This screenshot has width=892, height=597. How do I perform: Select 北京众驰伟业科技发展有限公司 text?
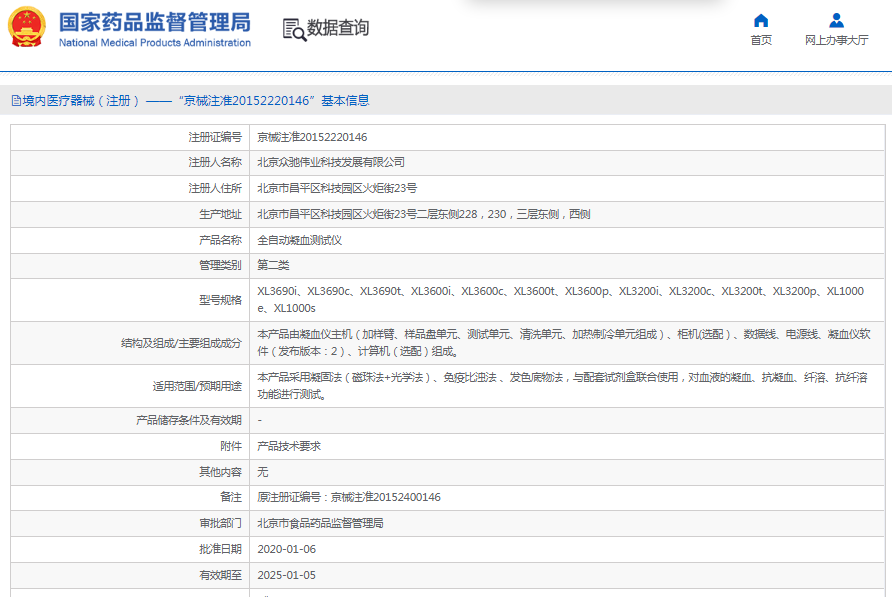click(331, 162)
